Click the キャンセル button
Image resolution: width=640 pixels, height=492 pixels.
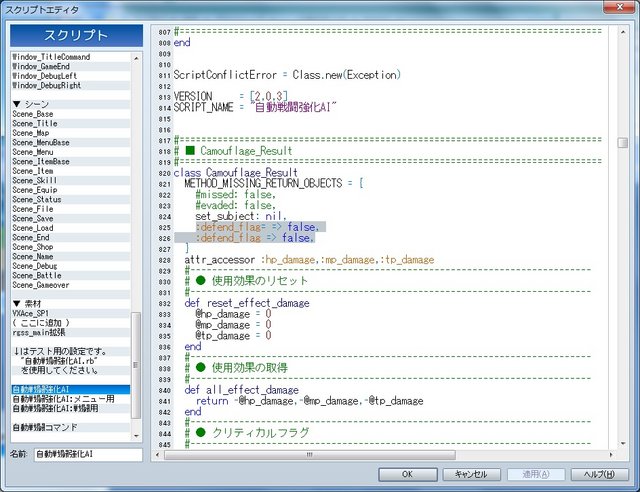click(471, 474)
